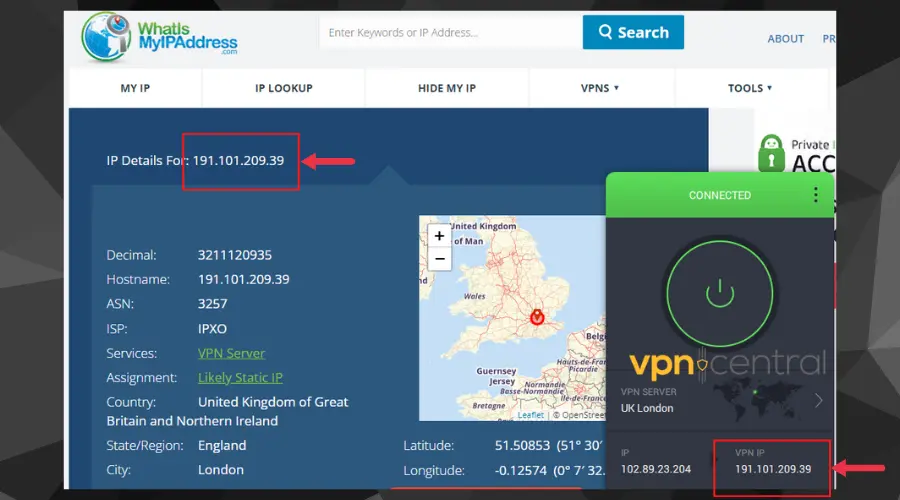Open the VPN Server services link
This screenshot has height=500, width=900.
[x=231, y=353]
